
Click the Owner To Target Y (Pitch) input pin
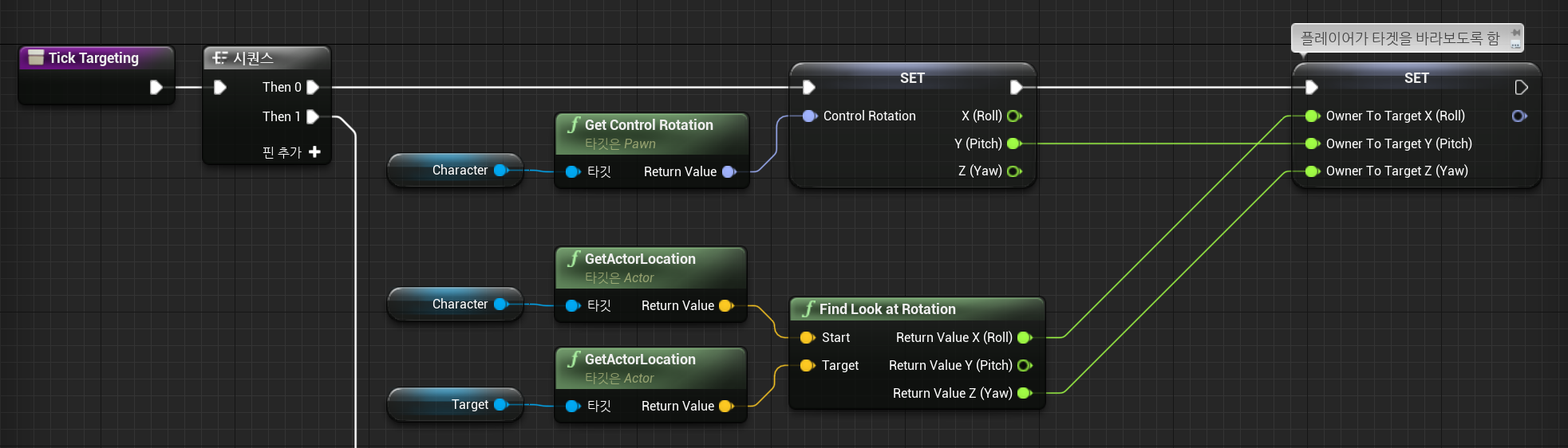pyautogui.click(x=1313, y=143)
